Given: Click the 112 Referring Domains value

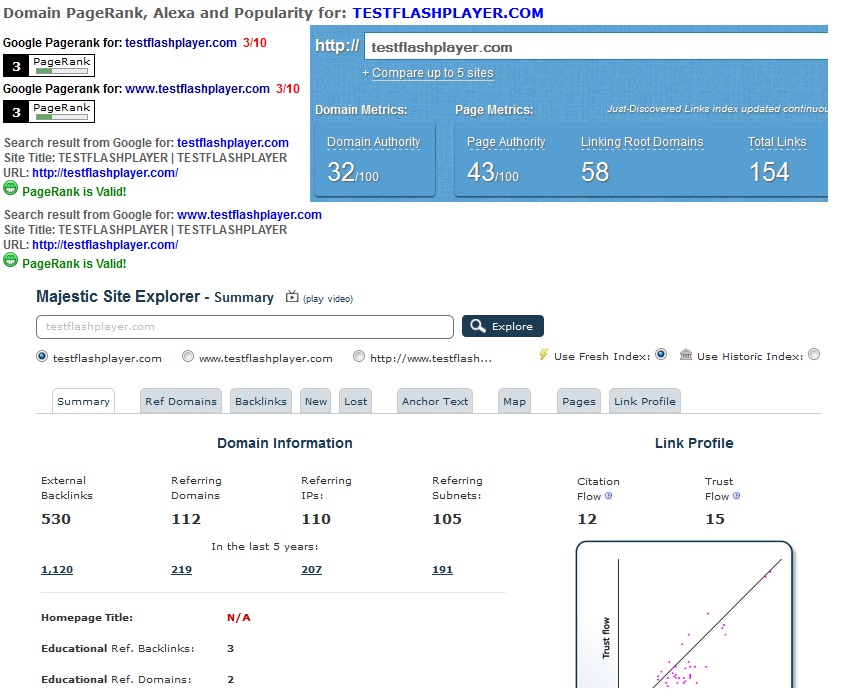Looking at the screenshot, I should (x=186, y=519).
